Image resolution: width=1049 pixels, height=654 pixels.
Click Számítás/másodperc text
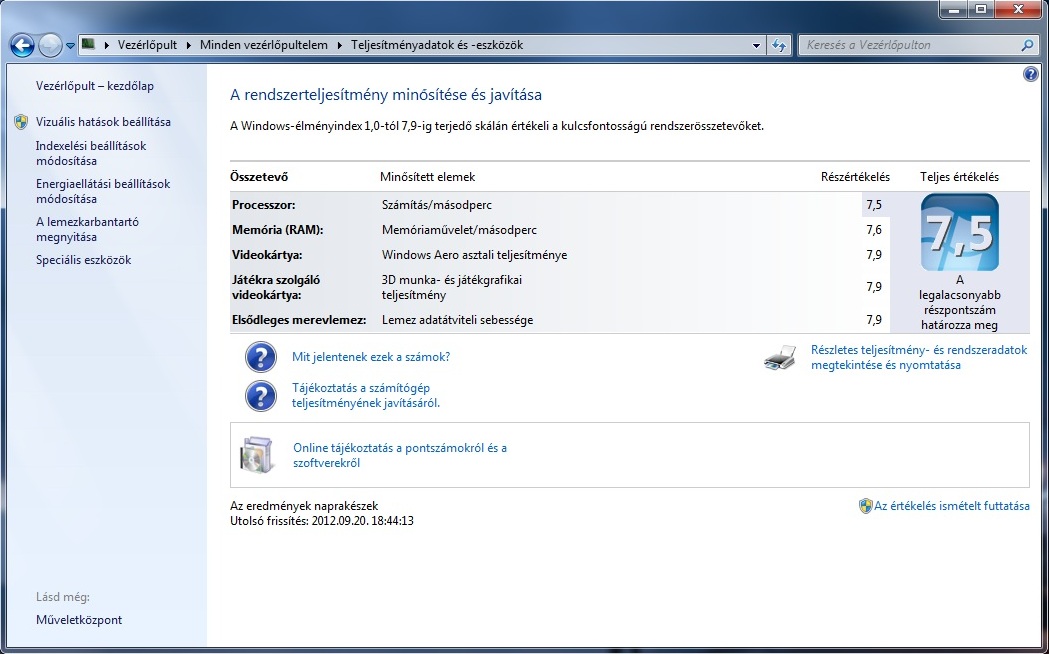(x=437, y=205)
